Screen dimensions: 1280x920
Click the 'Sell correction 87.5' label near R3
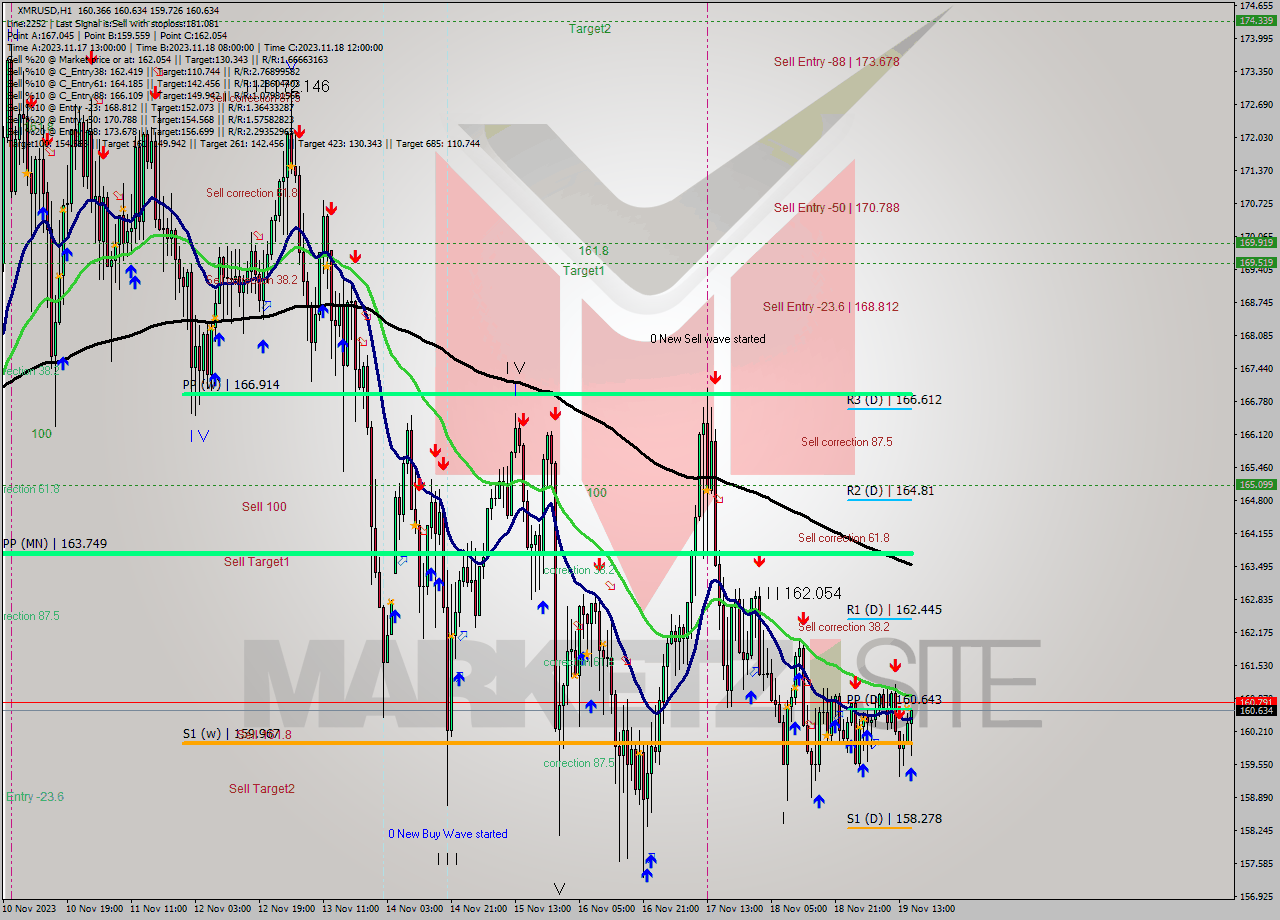coord(846,442)
